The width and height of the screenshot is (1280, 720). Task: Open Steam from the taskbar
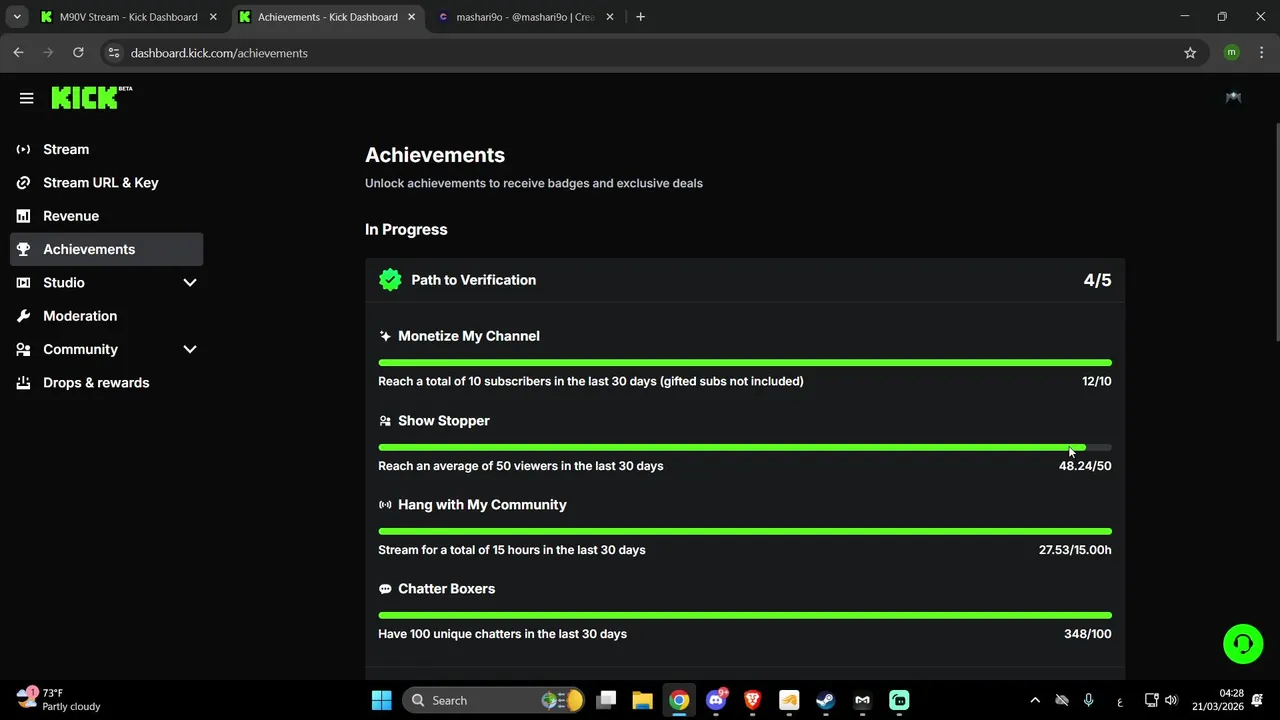825,700
